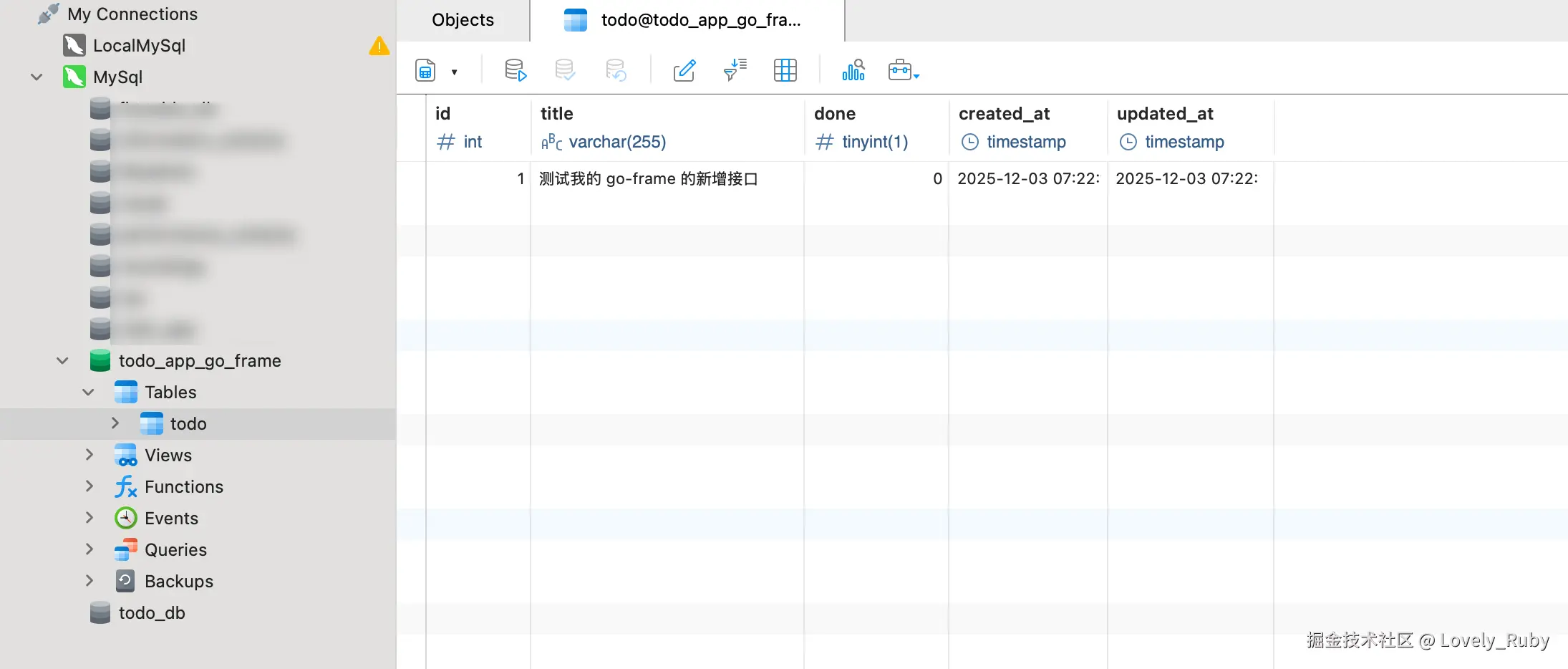Open the filter and sort tool
This screenshot has width=1568, height=669.
[x=735, y=70]
